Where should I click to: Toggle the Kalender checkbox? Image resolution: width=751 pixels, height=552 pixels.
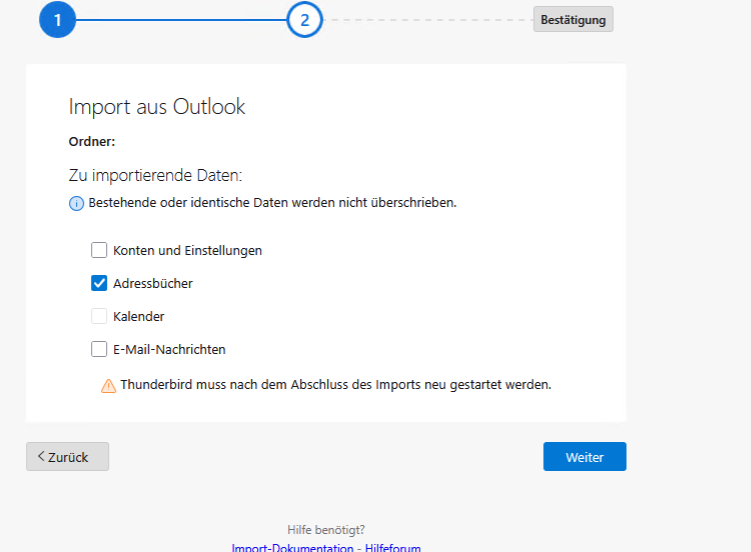tap(99, 316)
